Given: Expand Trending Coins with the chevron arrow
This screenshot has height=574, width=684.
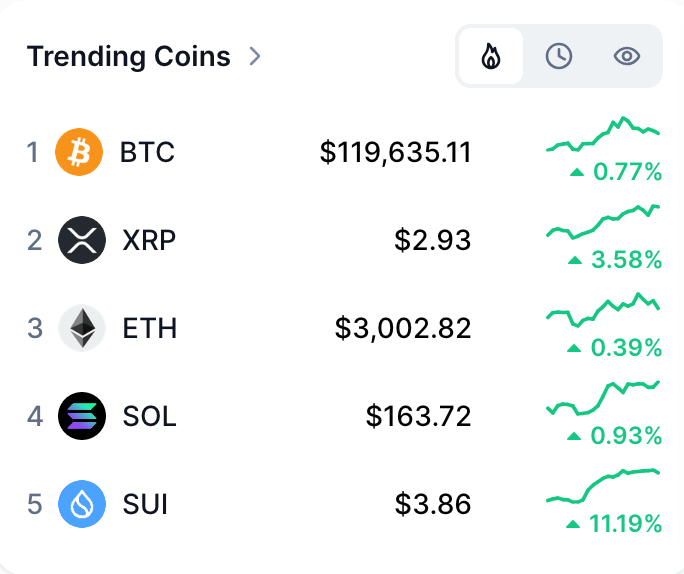Looking at the screenshot, I should pyautogui.click(x=255, y=56).
